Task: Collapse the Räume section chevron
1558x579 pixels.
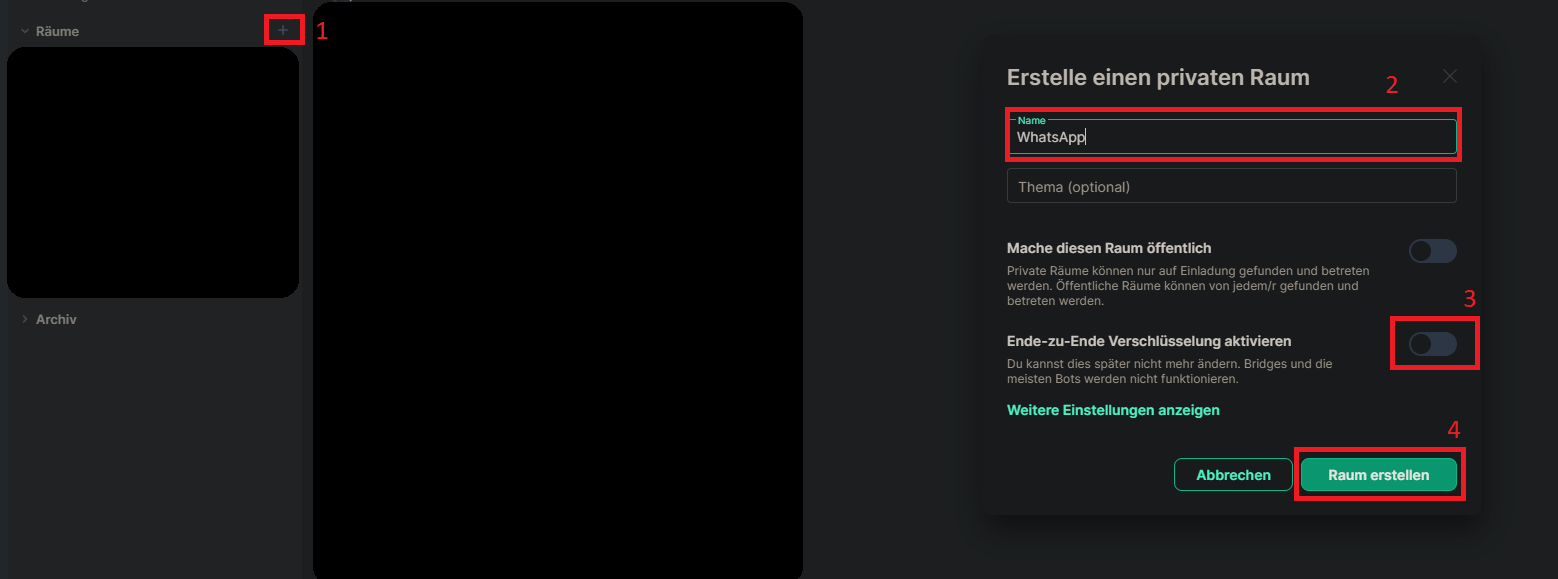Action: pyautogui.click(x=25, y=31)
